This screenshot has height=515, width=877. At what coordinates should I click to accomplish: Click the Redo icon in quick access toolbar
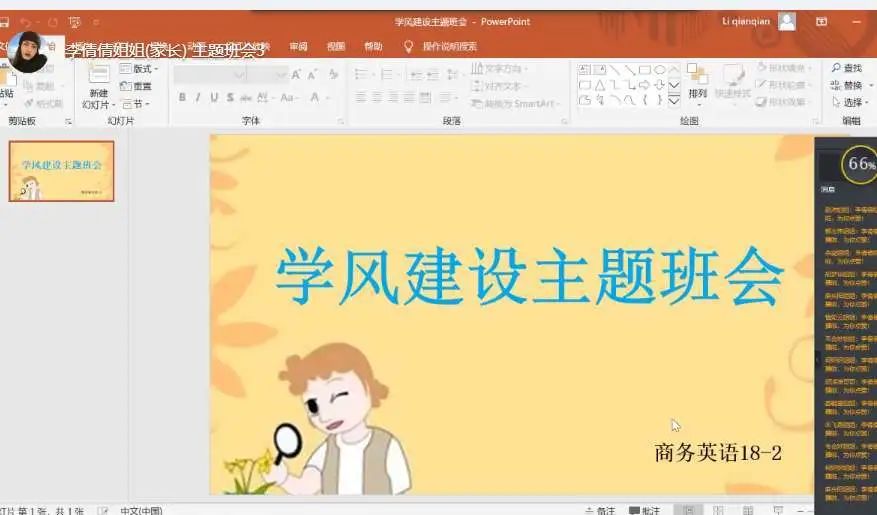[x=53, y=22]
